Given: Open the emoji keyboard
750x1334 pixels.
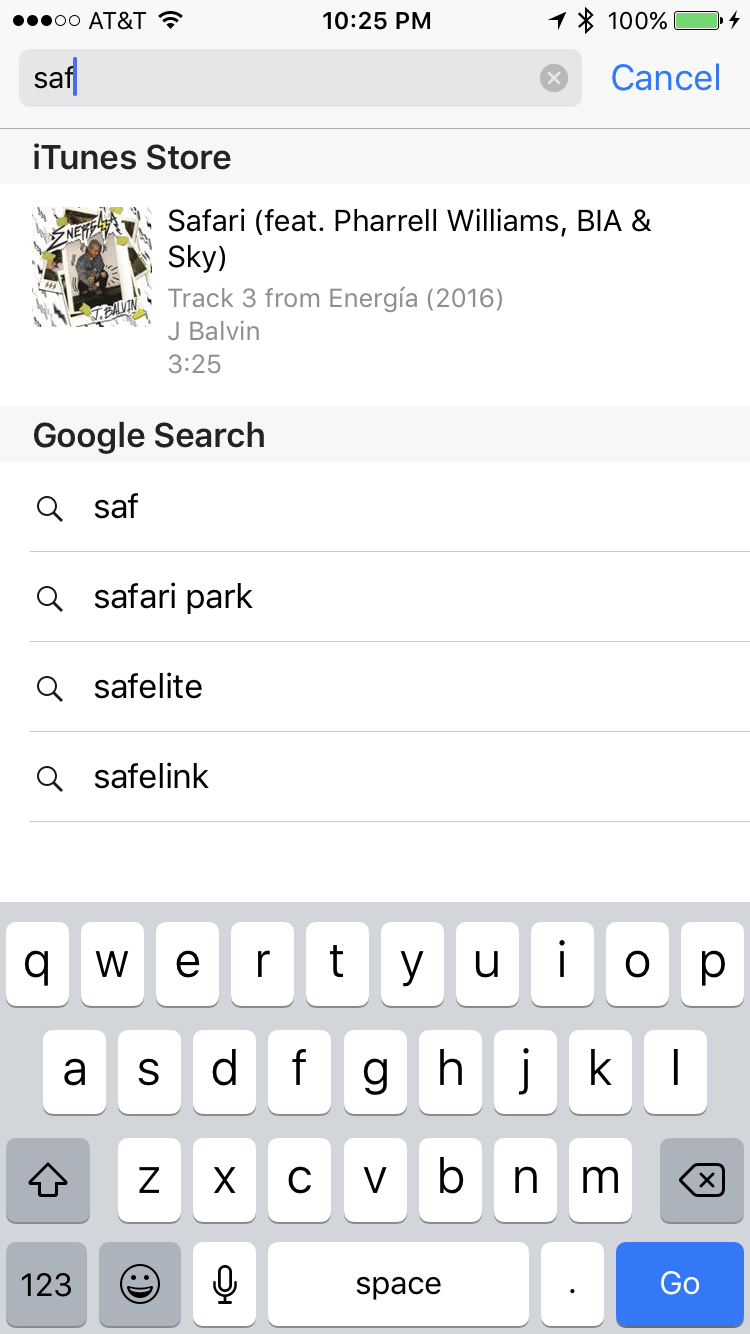Looking at the screenshot, I should 140,1285.
